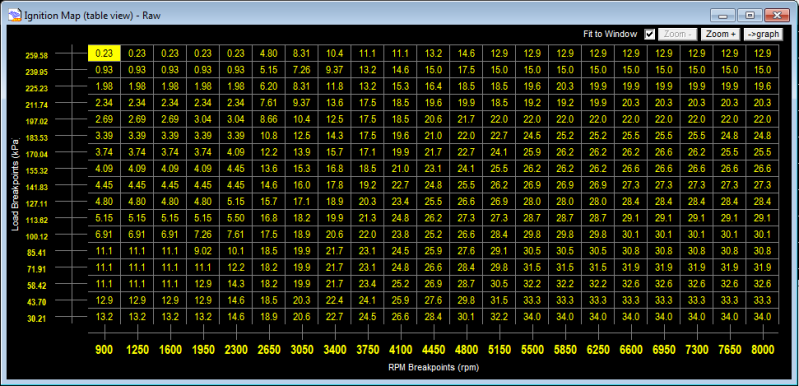Select 12.2 cell at 2300 rpm, 71.91 kPa
This screenshot has width=799, height=386.
click(x=236, y=267)
